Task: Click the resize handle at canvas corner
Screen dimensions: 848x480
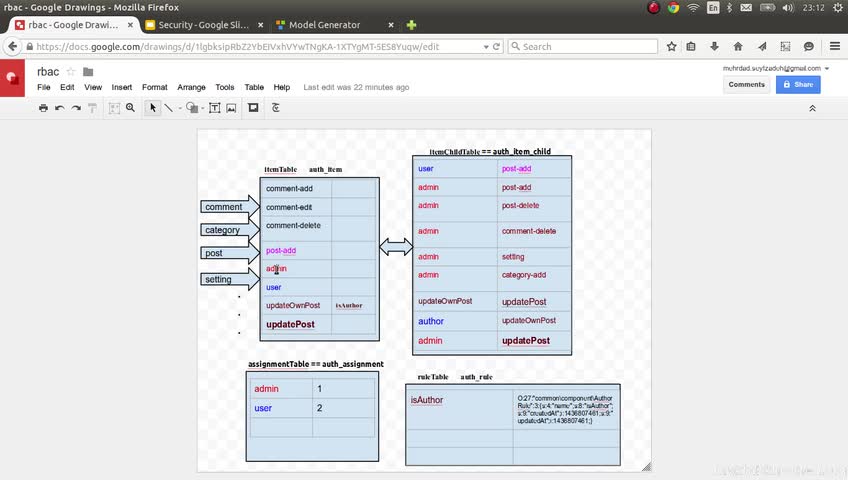Action: click(x=646, y=466)
